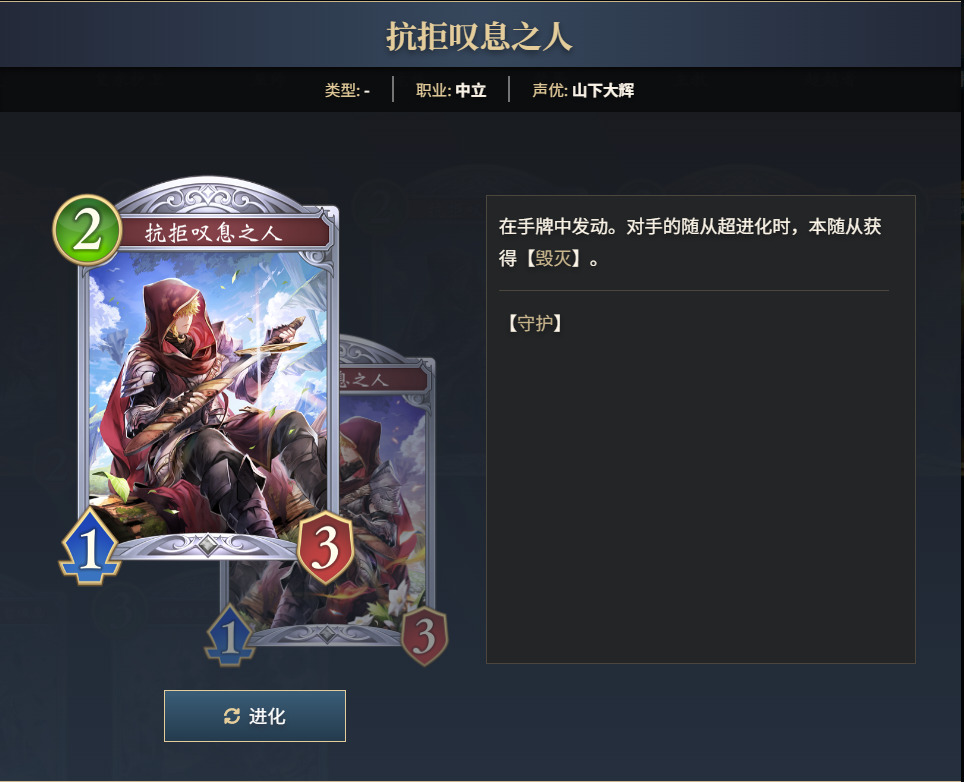964x782 pixels.
Task: Click the blue attack 1 icon on front card
Action: pyautogui.click(x=90, y=547)
